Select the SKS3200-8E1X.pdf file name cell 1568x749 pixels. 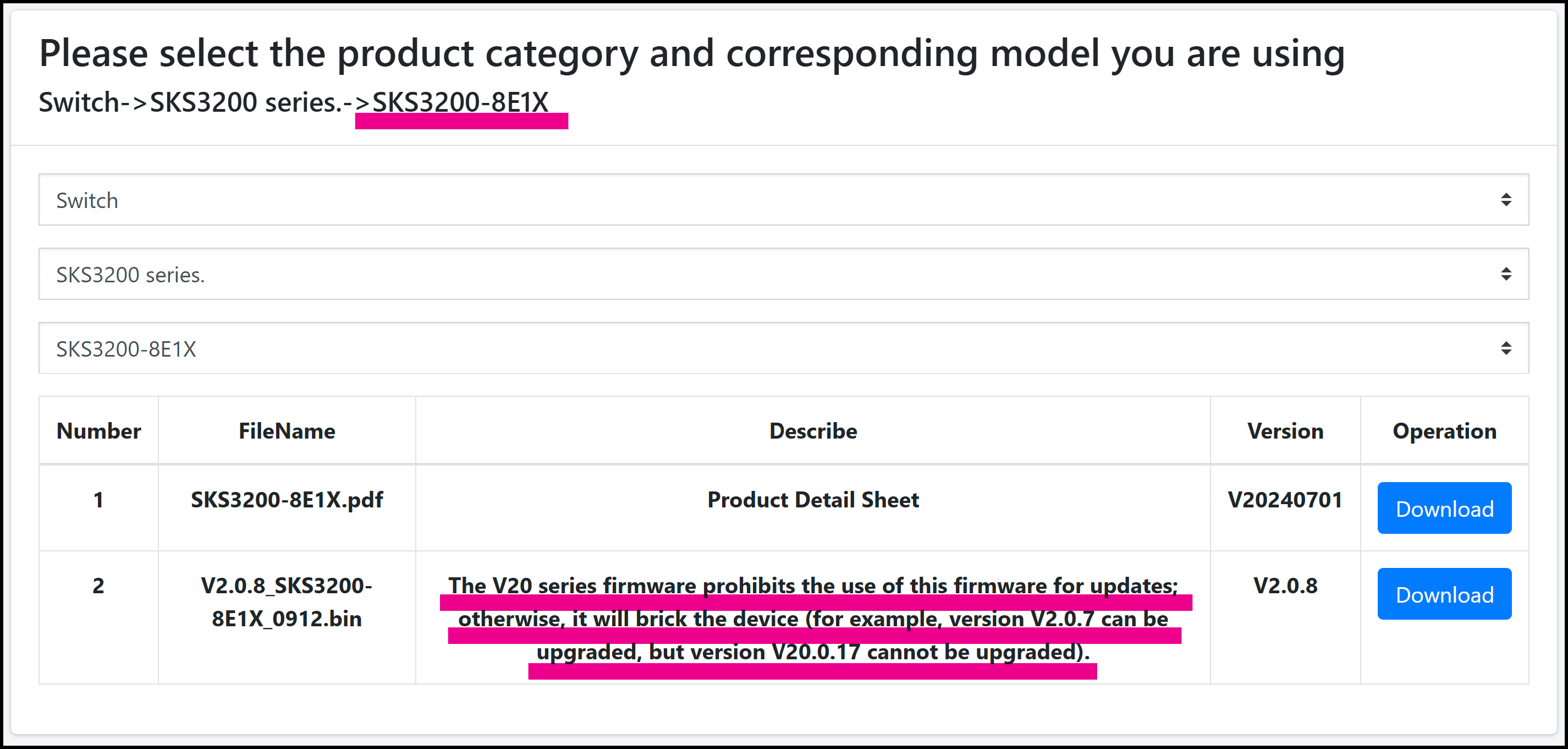[287, 500]
